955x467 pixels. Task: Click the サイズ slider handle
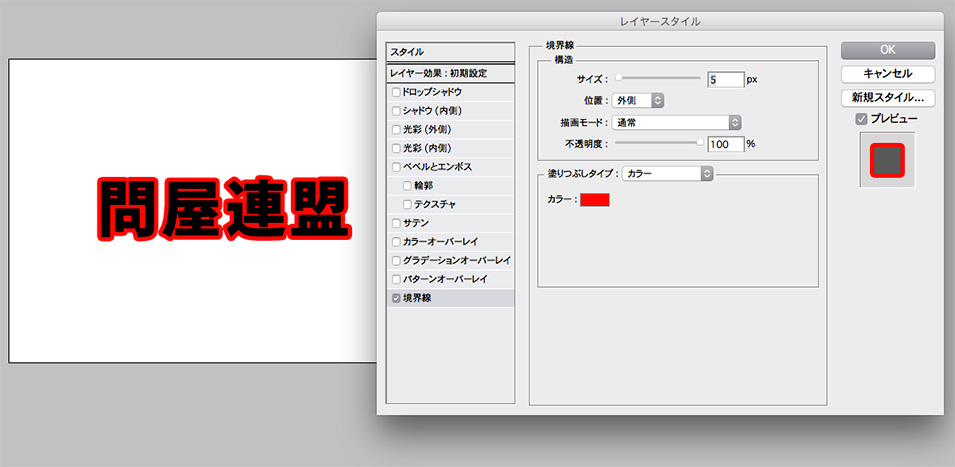pyautogui.click(x=618, y=77)
